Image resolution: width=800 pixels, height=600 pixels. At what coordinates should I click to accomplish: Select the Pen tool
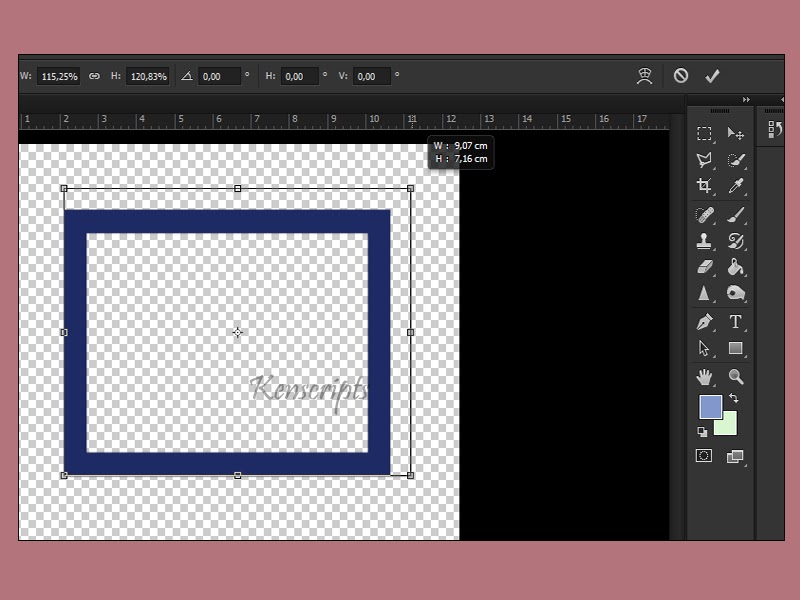(703, 322)
